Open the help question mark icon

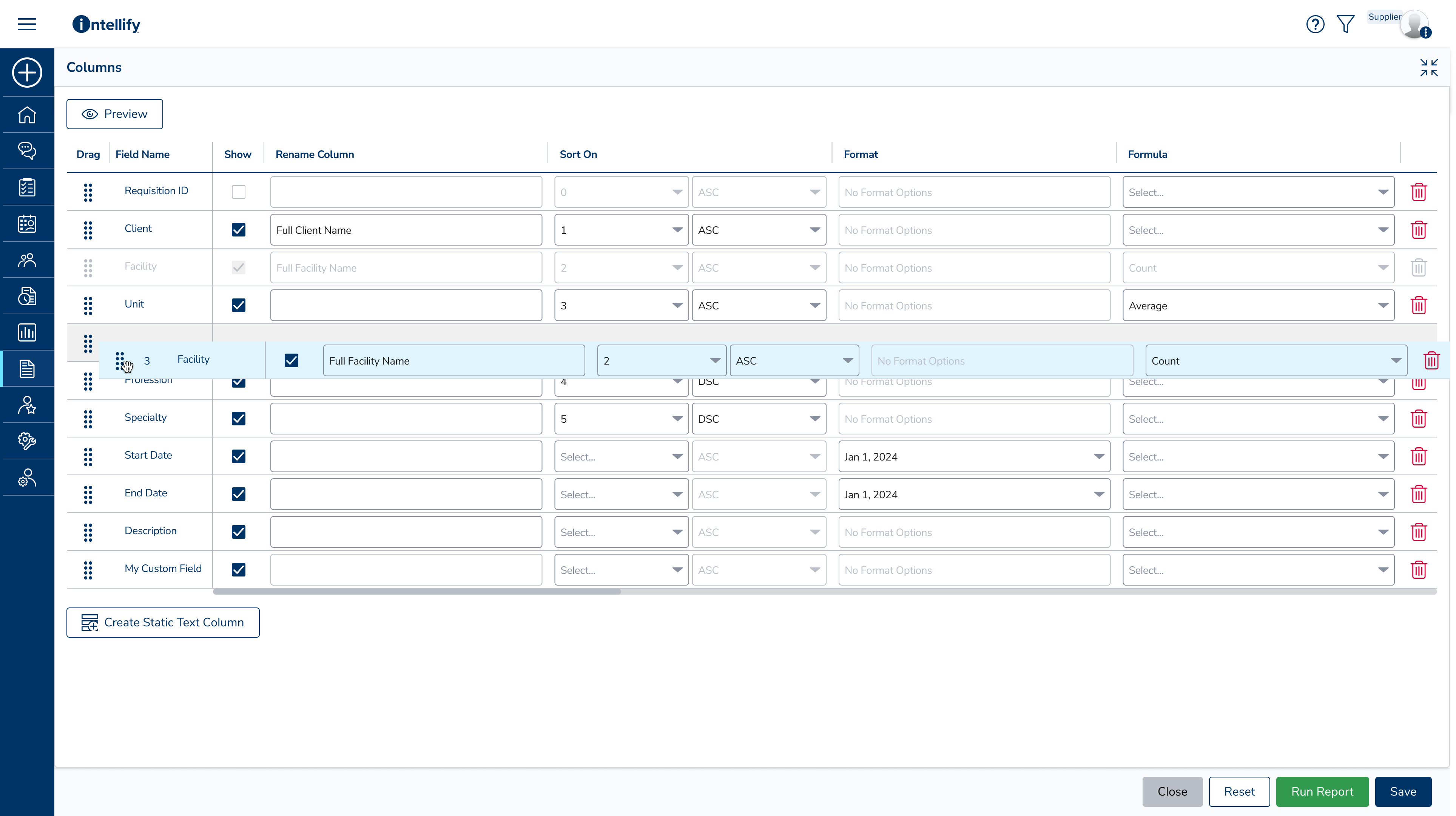(1315, 24)
